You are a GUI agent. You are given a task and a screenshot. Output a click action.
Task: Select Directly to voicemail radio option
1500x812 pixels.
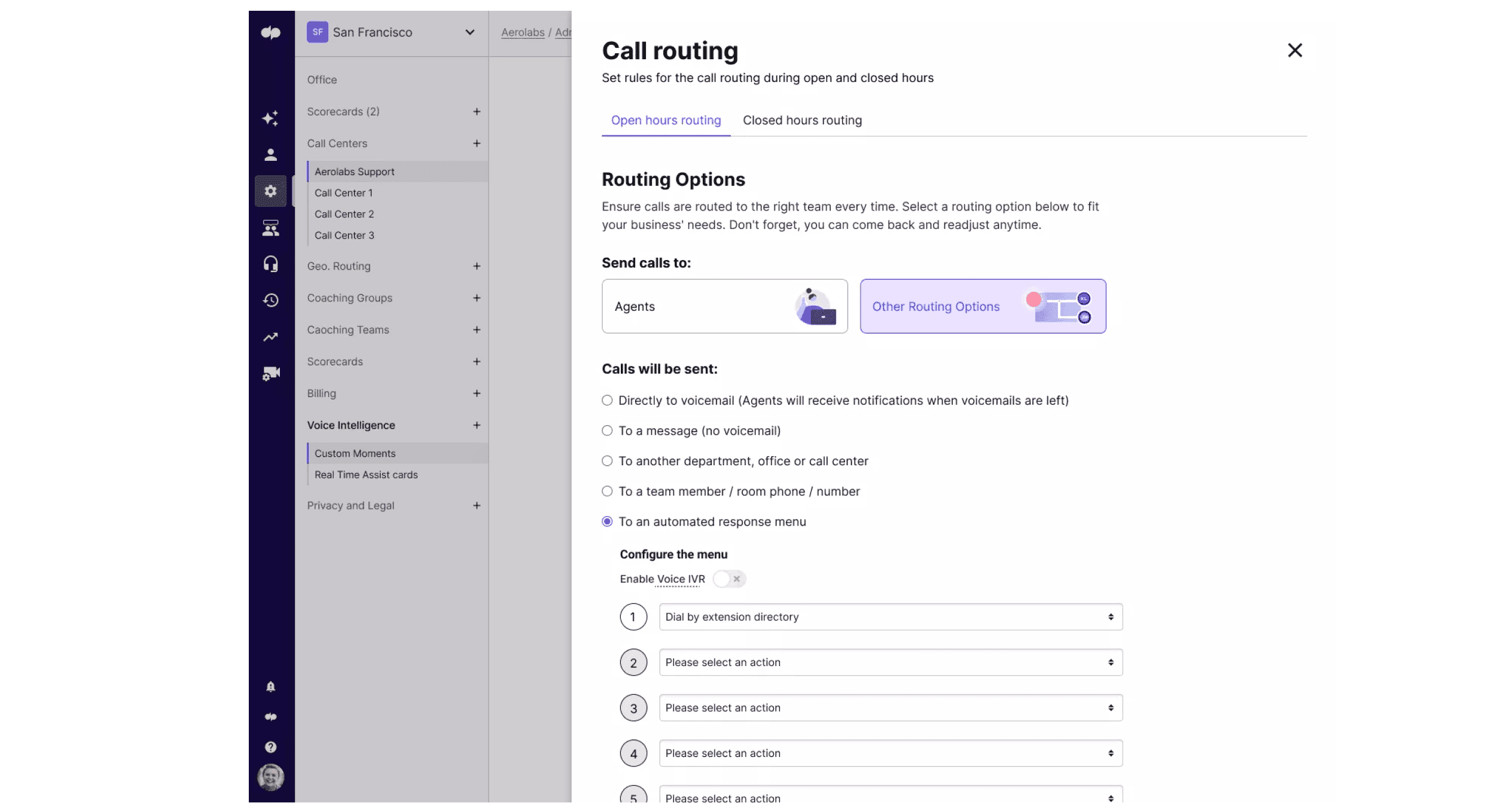point(607,401)
